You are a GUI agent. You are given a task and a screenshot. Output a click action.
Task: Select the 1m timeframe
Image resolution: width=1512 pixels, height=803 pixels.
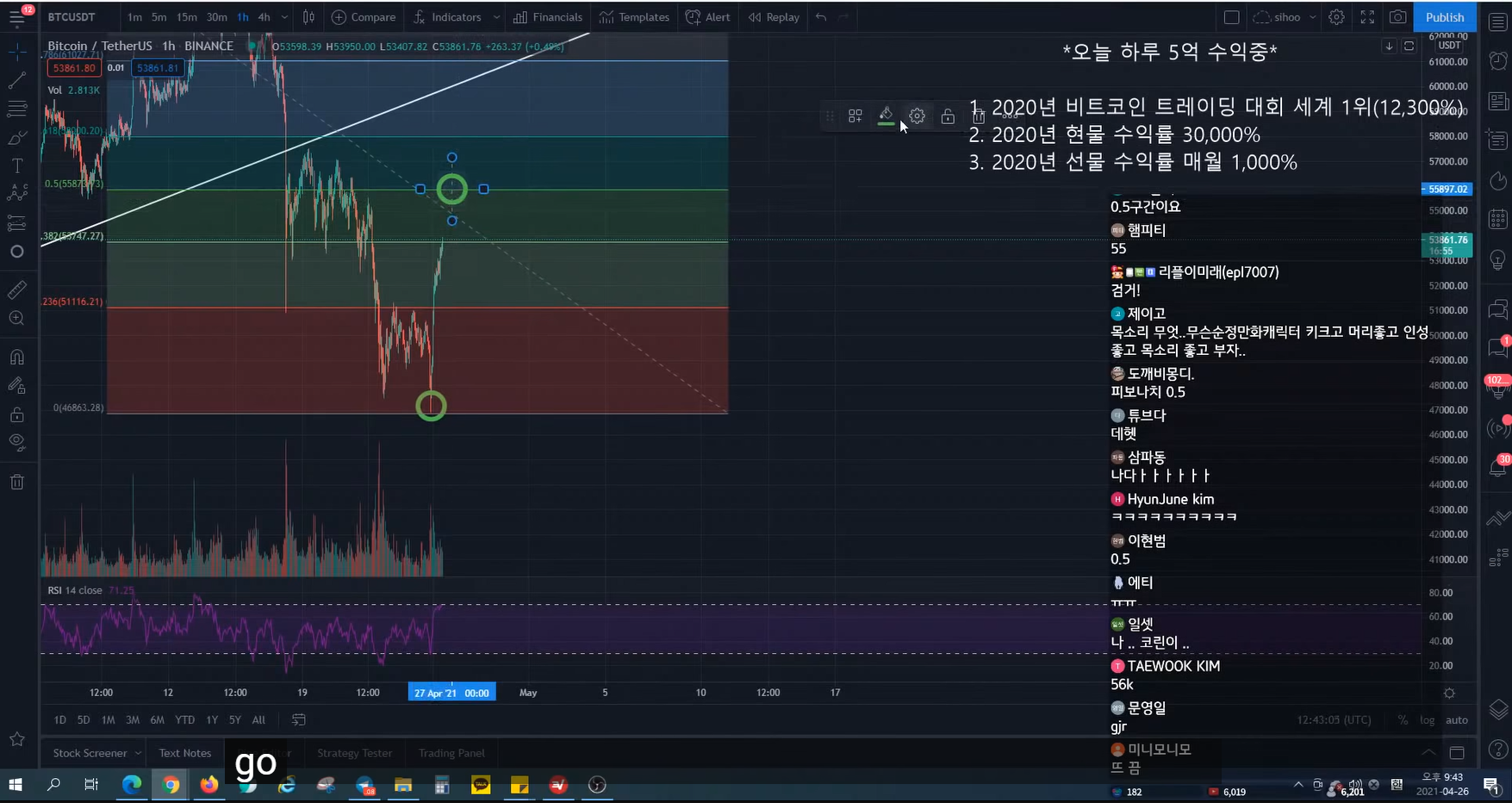(x=135, y=17)
